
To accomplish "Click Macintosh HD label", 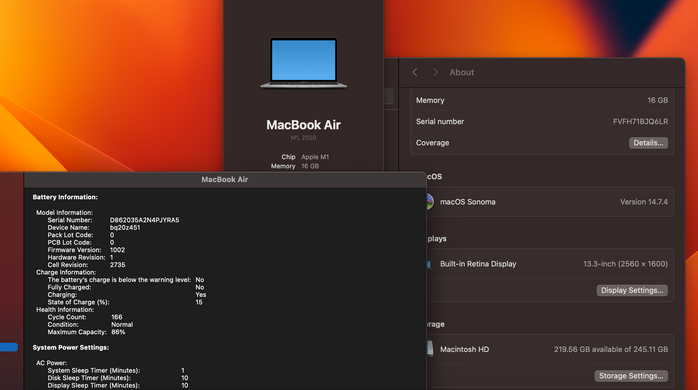I will [464, 349].
